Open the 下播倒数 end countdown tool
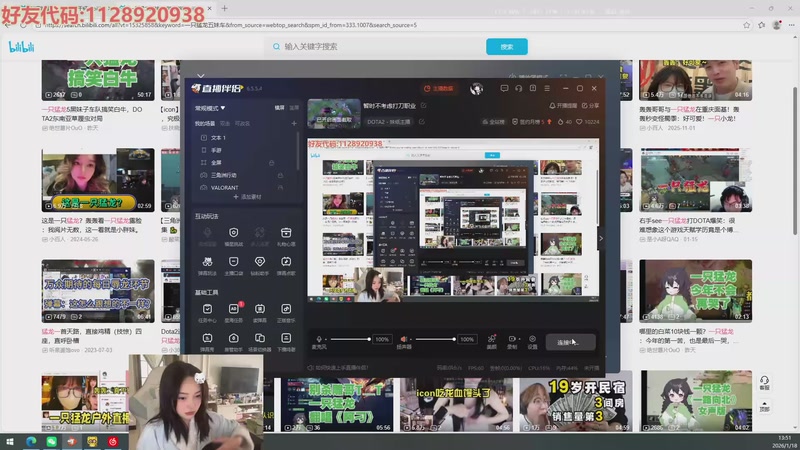 pyautogui.click(x=286, y=342)
